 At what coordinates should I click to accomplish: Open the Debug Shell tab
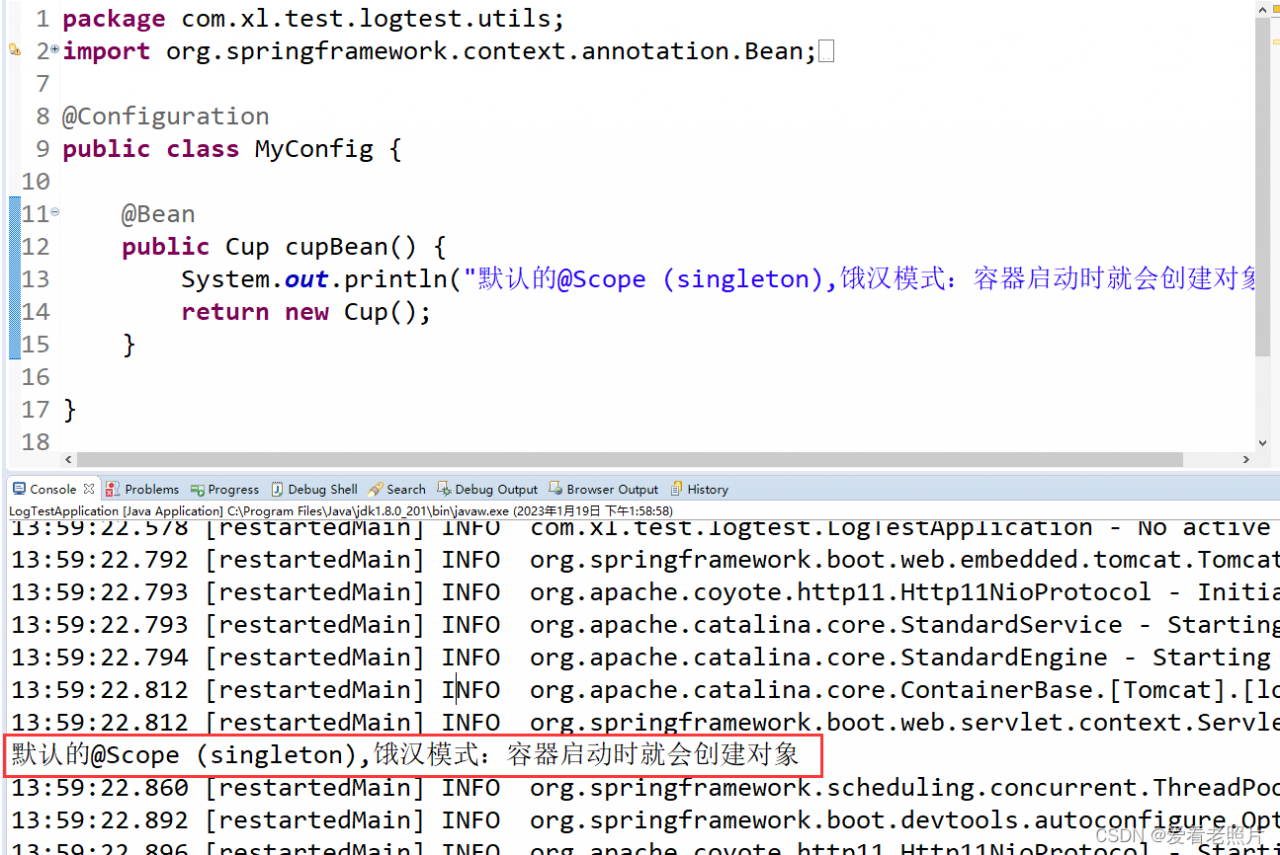click(x=314, y=489)
